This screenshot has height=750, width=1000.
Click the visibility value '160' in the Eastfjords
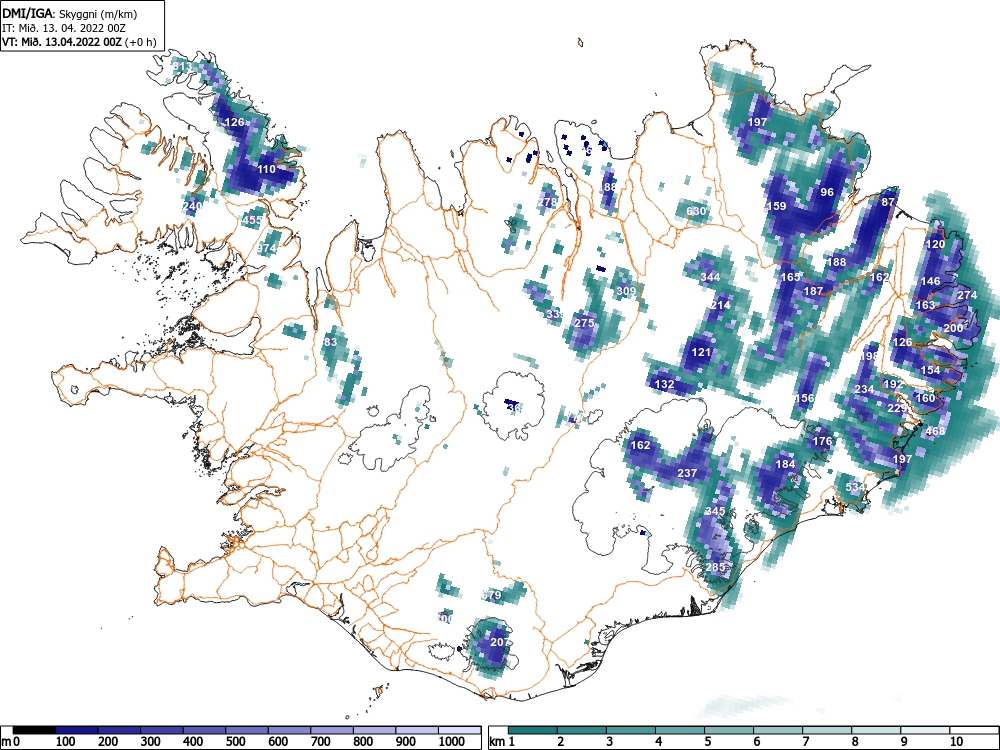[x=925, y=398]
